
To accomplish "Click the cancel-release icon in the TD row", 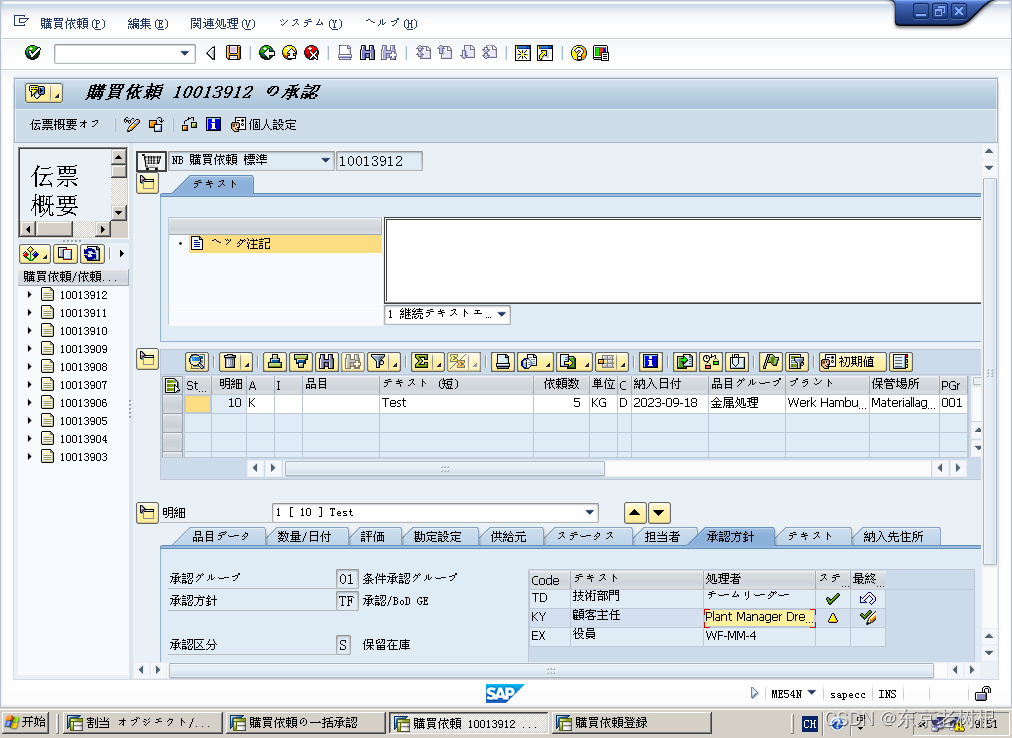I will pyautogui.click(x=867, y=599).
